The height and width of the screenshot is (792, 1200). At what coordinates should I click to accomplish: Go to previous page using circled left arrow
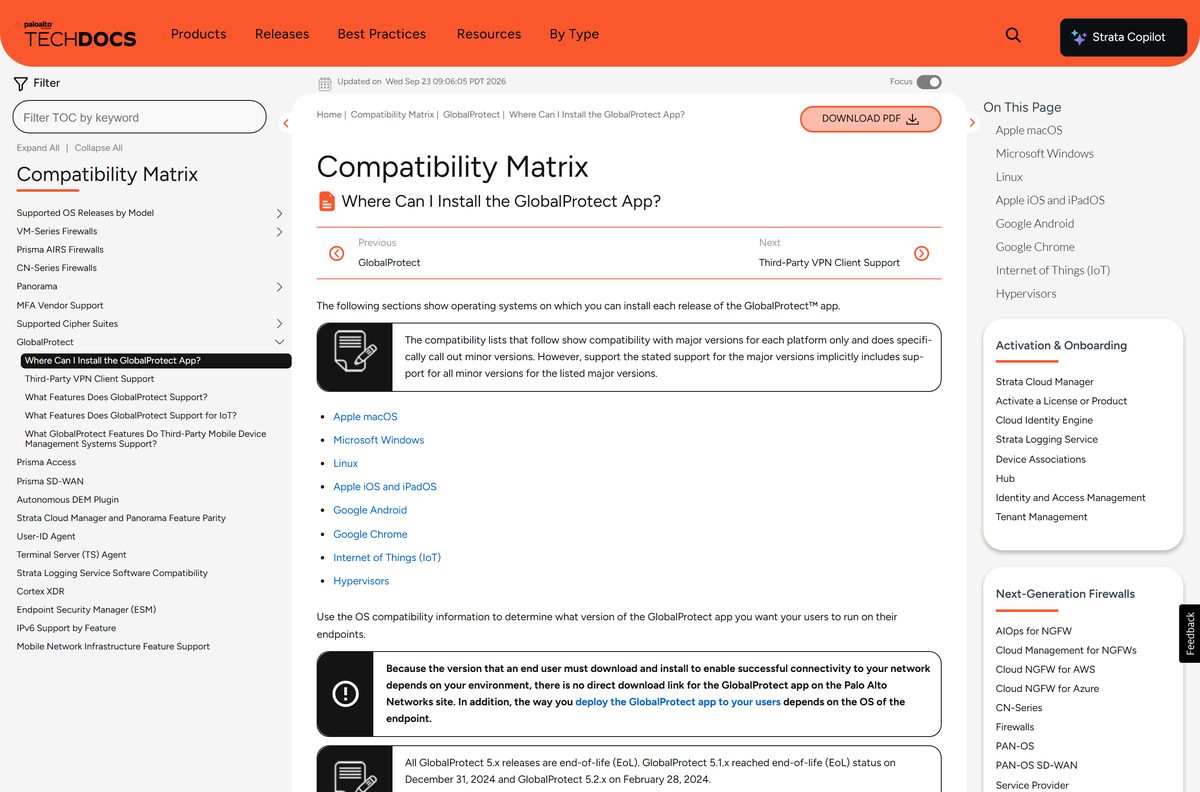(337, 253)
